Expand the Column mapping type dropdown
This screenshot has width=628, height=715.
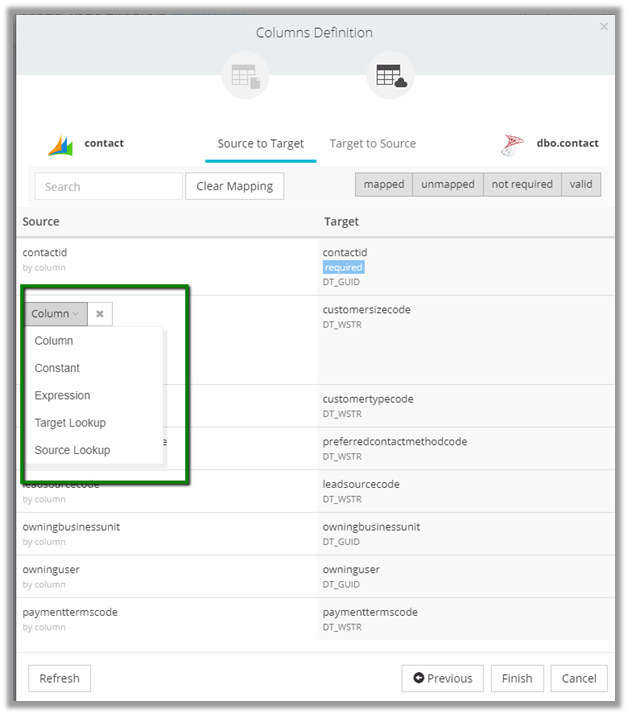(x=56, y=314)
